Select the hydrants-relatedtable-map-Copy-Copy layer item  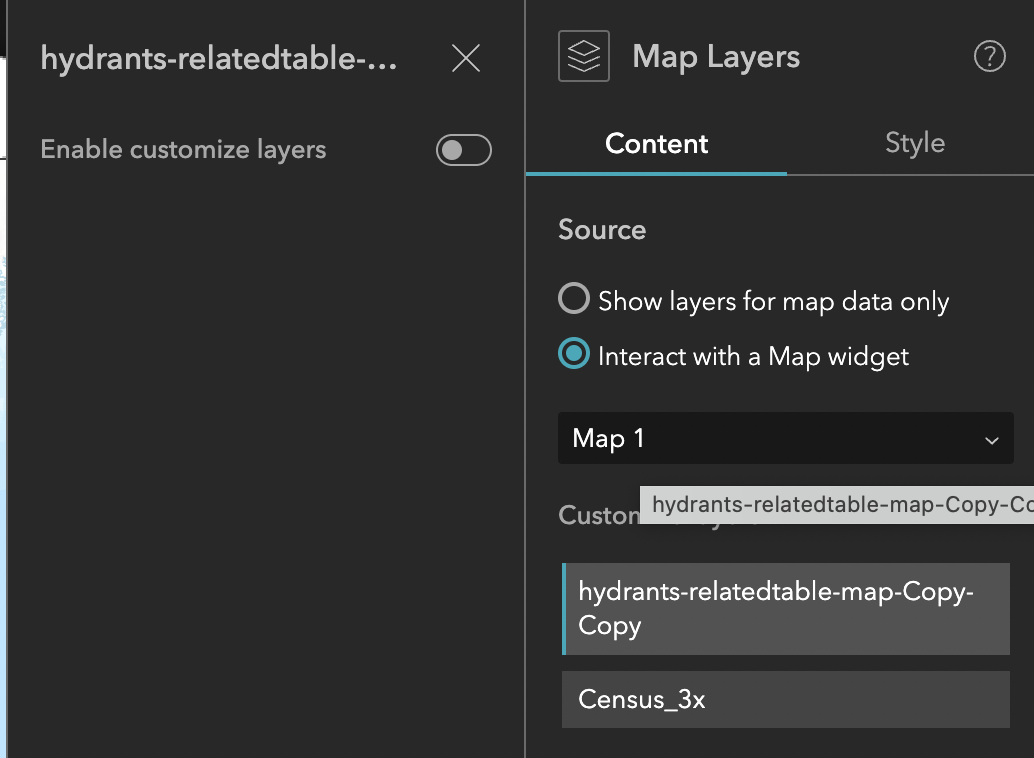(x=786, y=609)
